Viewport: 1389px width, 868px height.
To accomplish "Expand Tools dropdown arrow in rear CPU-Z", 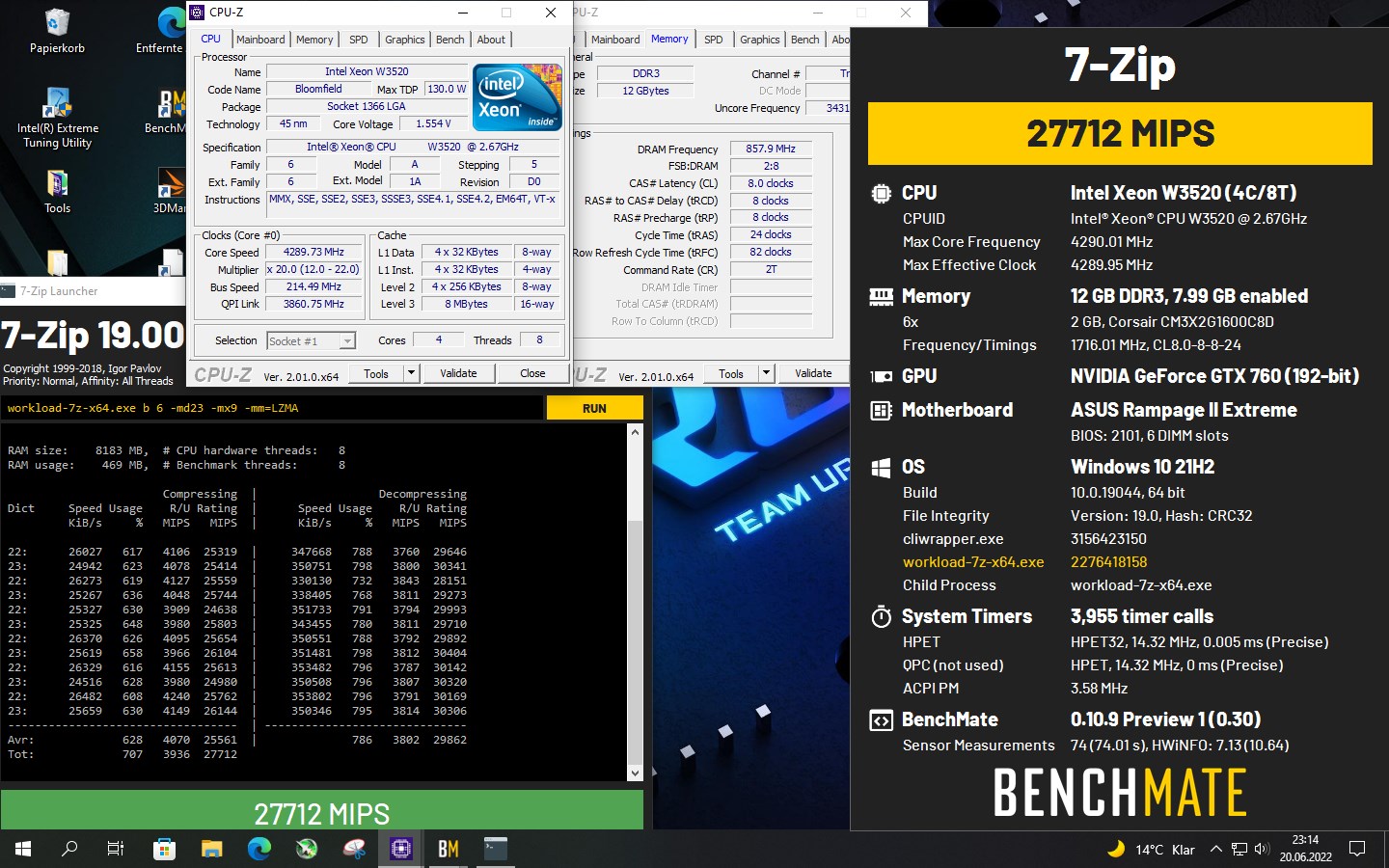I will pyautogui.click(x=766, y=374).
